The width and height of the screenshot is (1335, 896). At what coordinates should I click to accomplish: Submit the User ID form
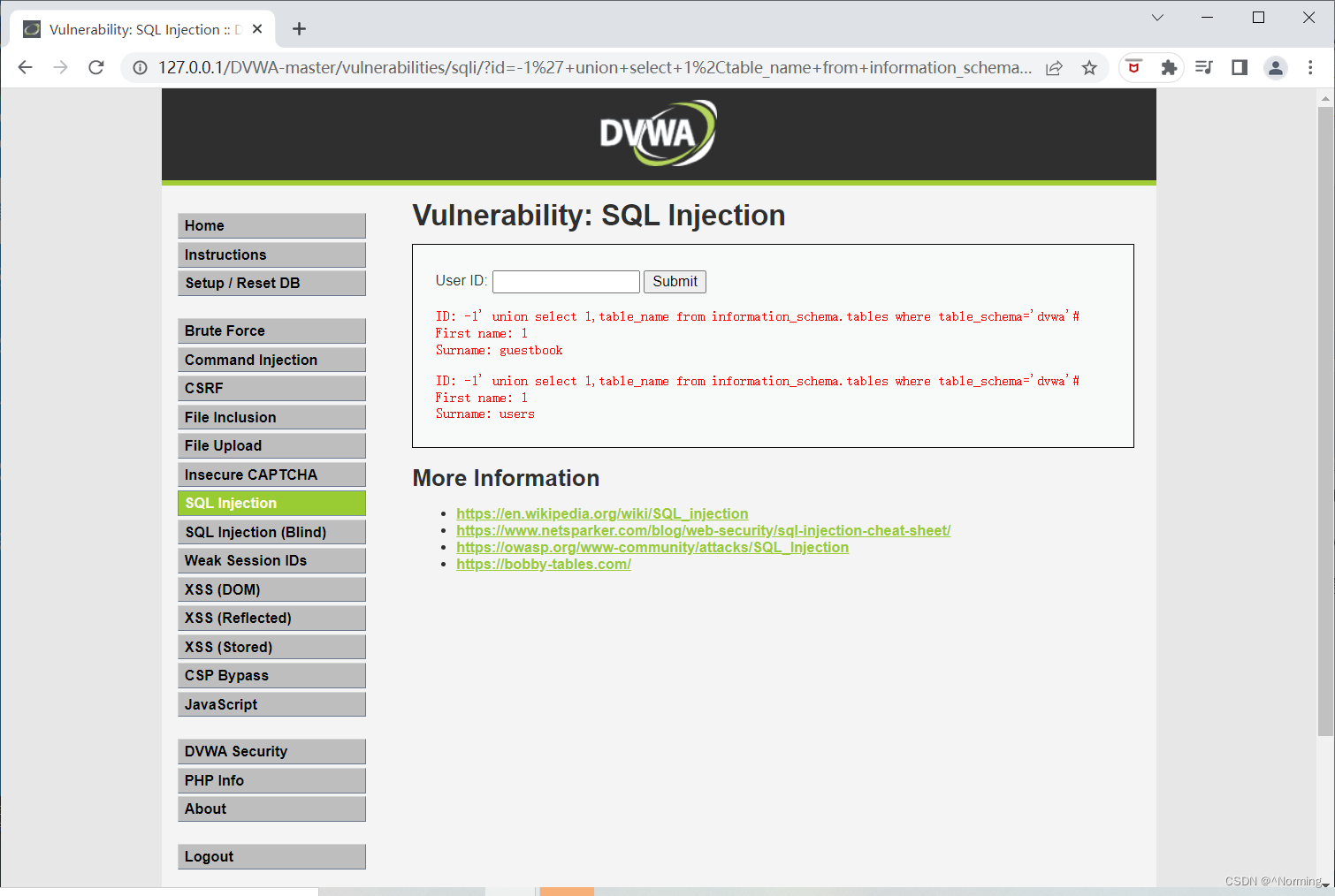point(675,282)
